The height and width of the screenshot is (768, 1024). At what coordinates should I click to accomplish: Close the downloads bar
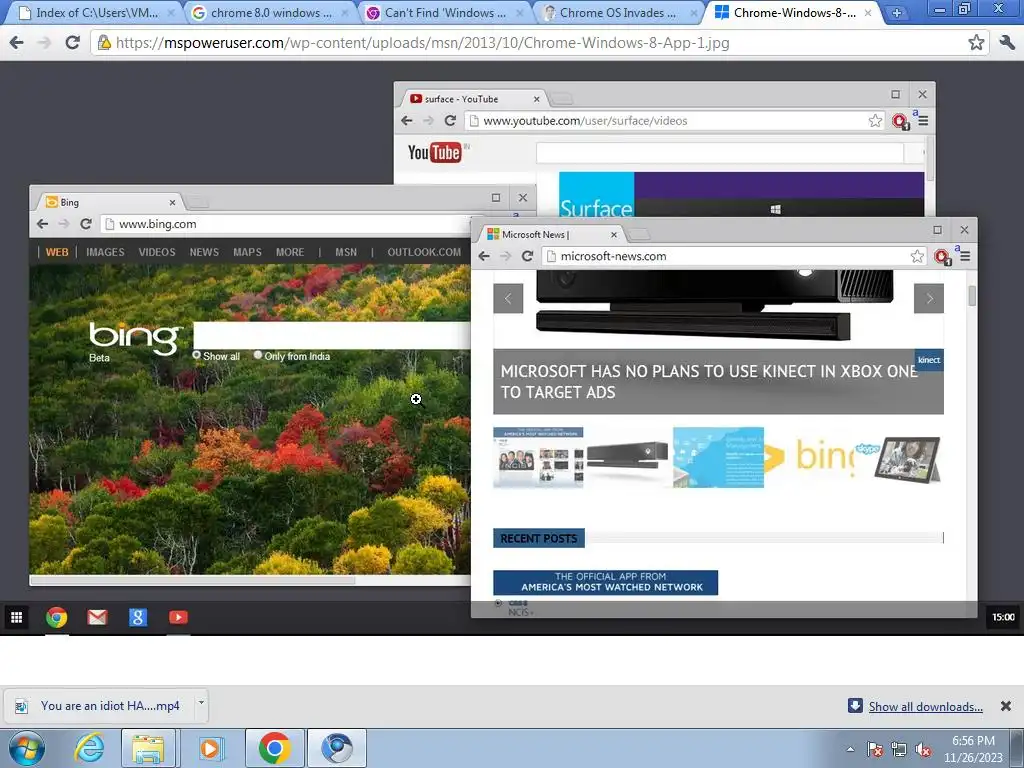(x=1006, y=706)
